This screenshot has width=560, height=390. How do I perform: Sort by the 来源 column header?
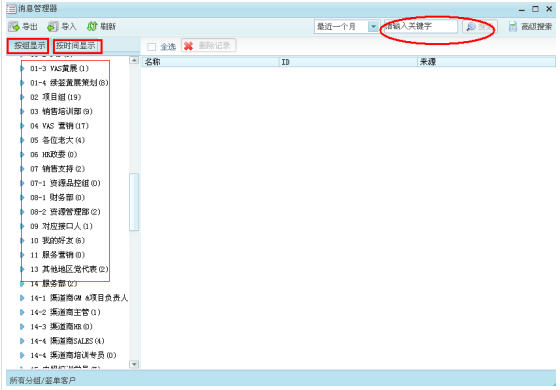(486, 62)
